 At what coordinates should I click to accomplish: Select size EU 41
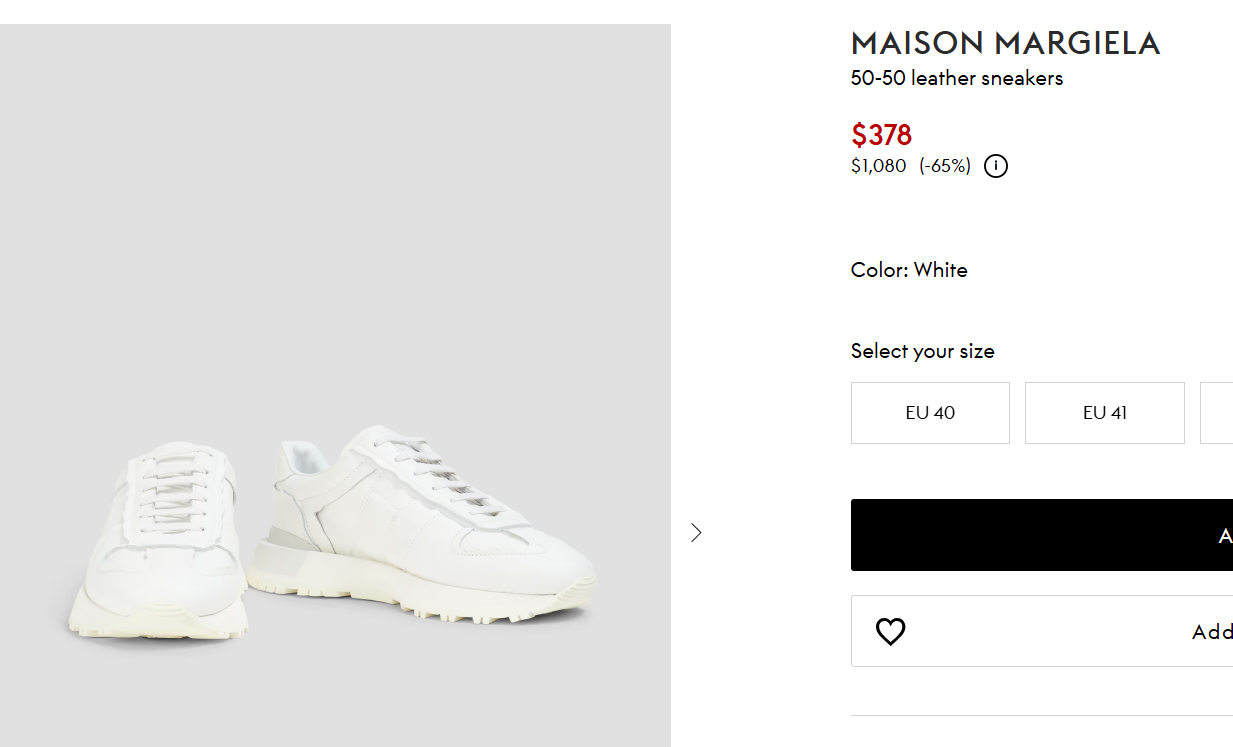(1104, 413)
